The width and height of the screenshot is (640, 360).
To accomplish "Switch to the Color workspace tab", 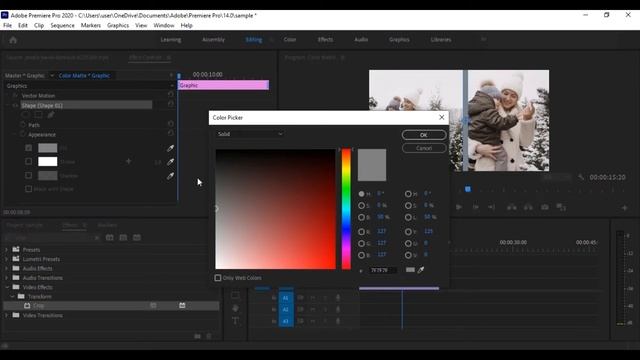I will (x=290, y=40).
